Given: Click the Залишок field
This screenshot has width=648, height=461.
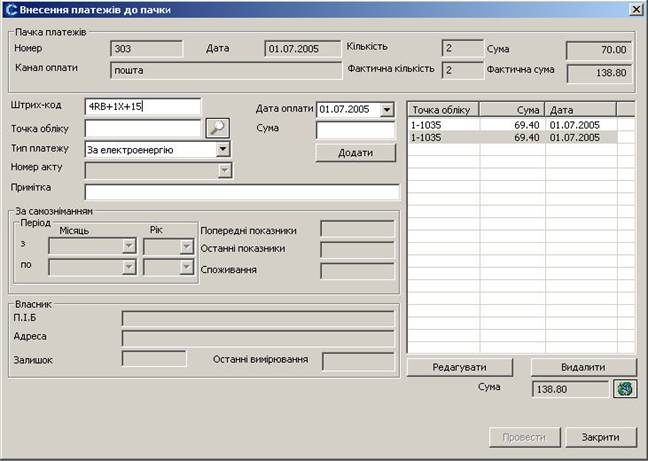Looking at the screenshot, I should click(x=154, y=359).
